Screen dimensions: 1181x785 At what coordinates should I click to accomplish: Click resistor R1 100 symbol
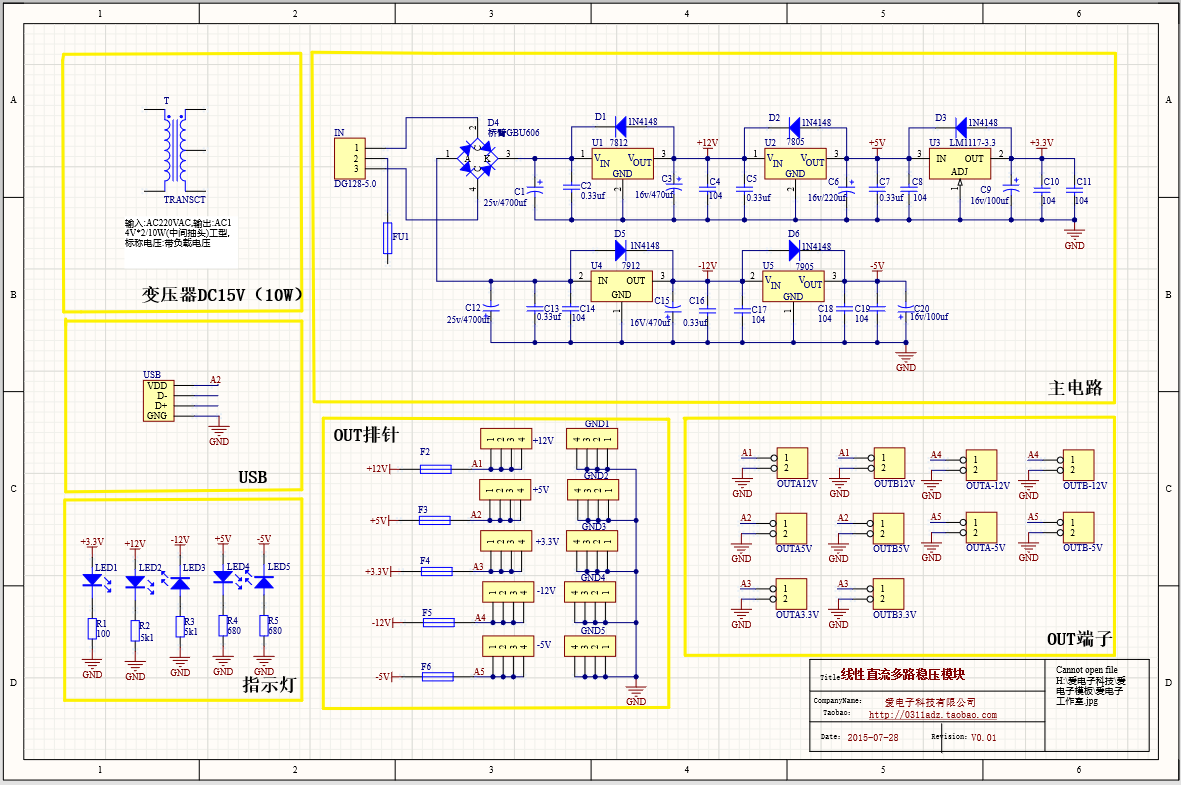(93, 629)
